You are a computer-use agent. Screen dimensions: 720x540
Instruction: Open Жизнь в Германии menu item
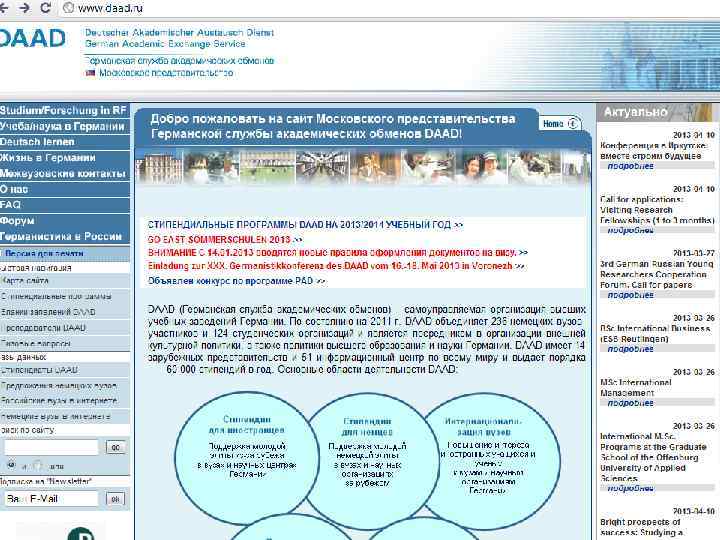(64, 158)
